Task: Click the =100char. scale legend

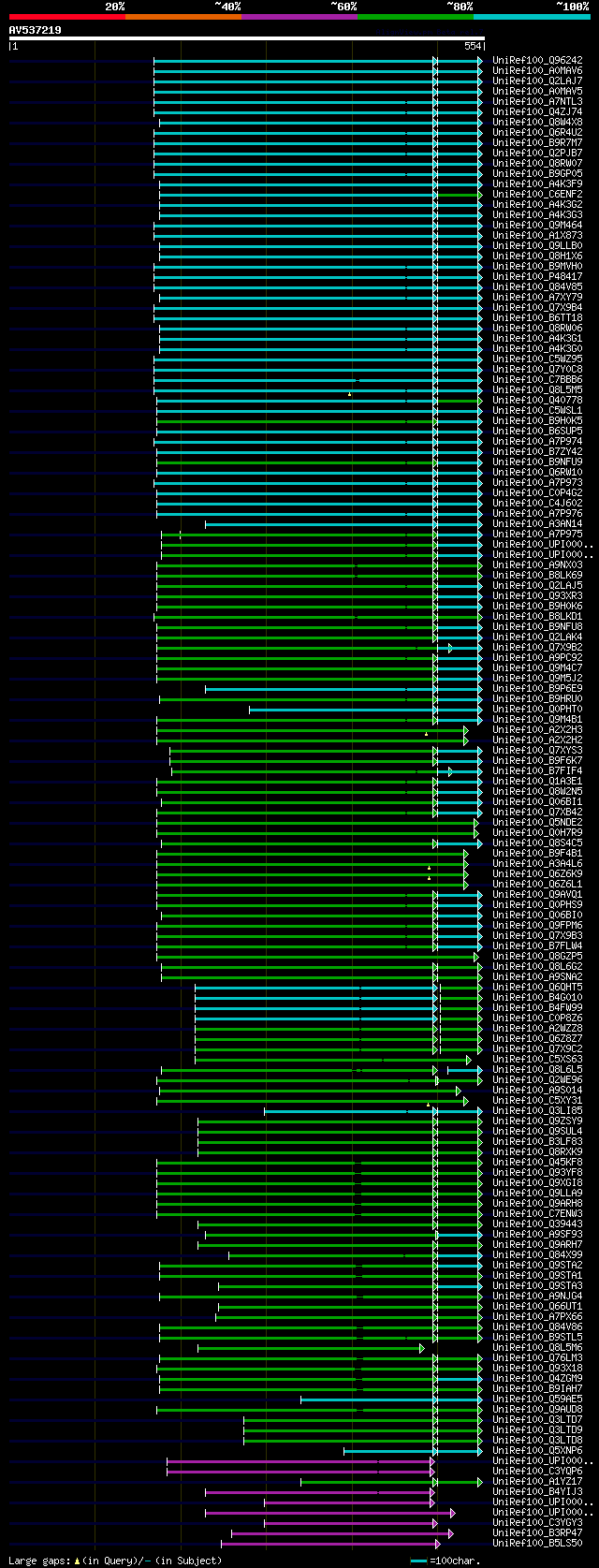Action: click(444, 1561)
